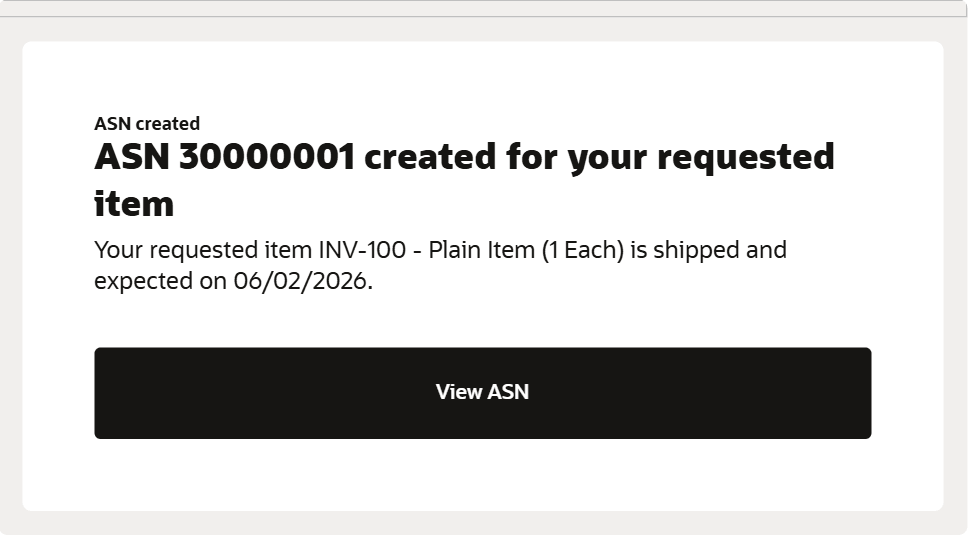This screenshot has height=536, width=968.
Task: Click the gray background below the card
Action: coord(482,523)
